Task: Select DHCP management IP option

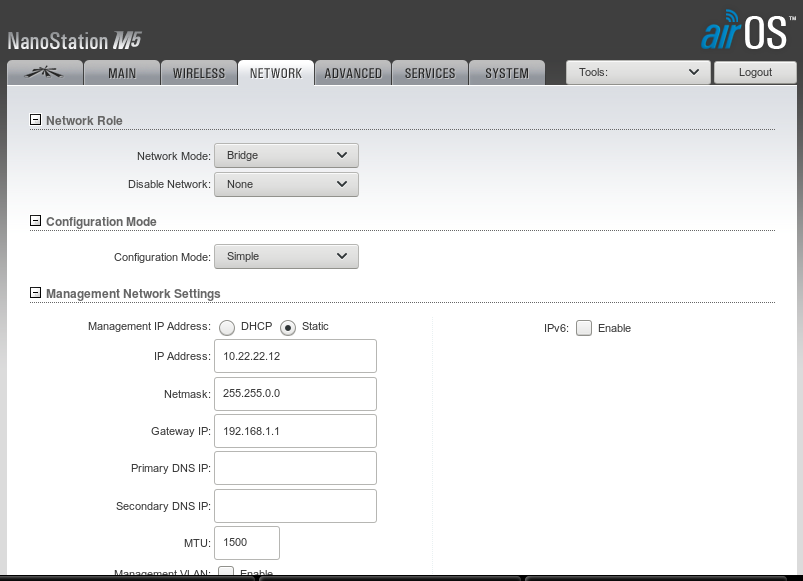Action: pos(227,327)
